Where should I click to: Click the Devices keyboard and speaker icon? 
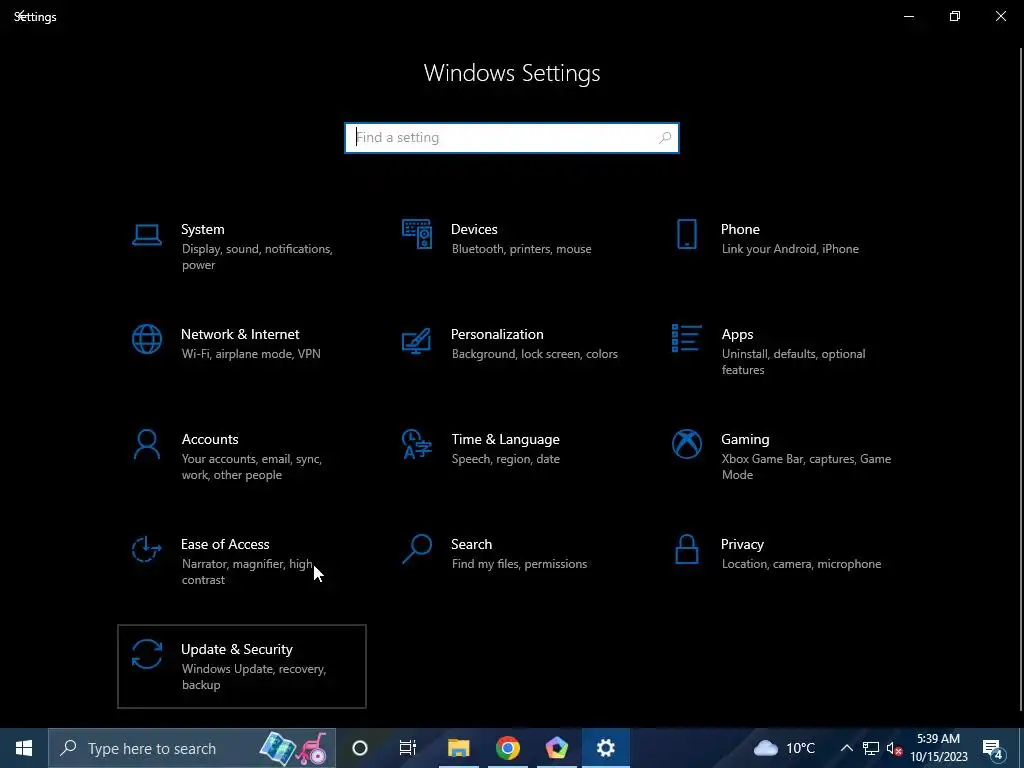click(417, 234)
